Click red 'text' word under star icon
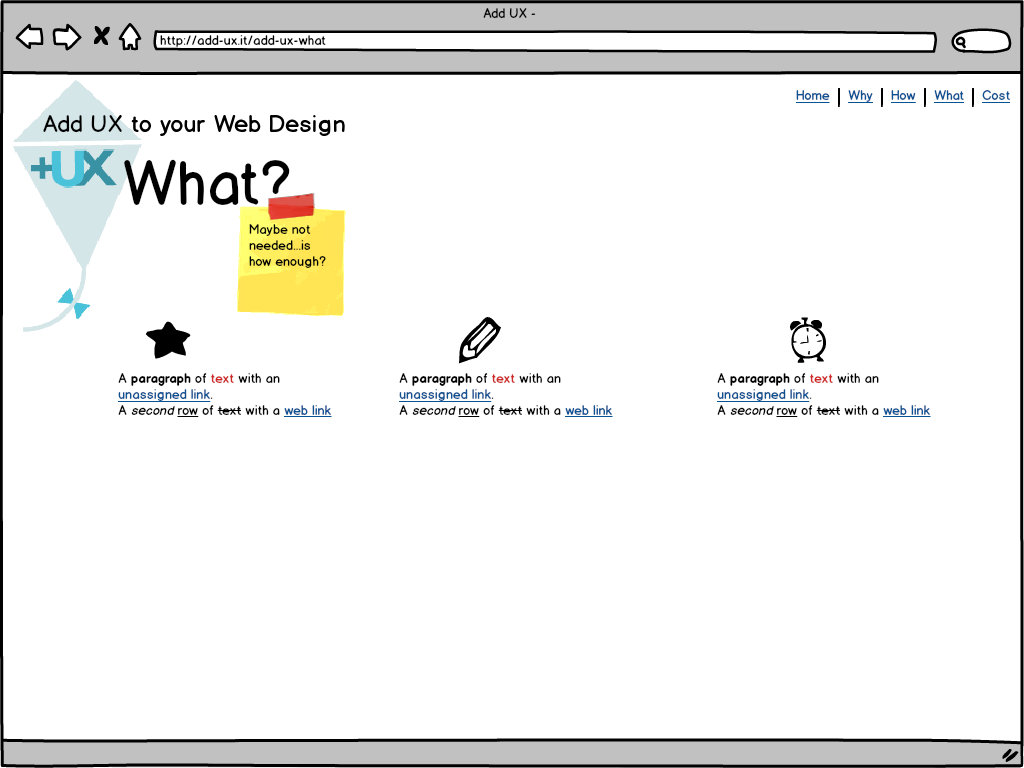This screenshot has width=1024, height=768. 222,379
